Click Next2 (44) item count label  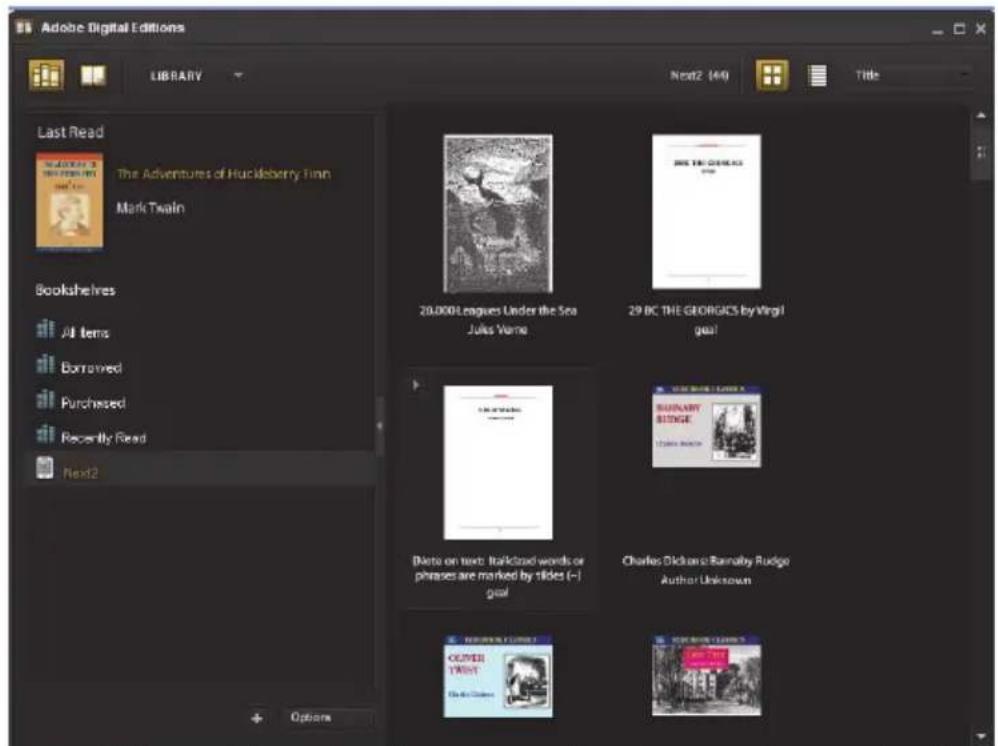pyautogui.click(x=699, y=75)
